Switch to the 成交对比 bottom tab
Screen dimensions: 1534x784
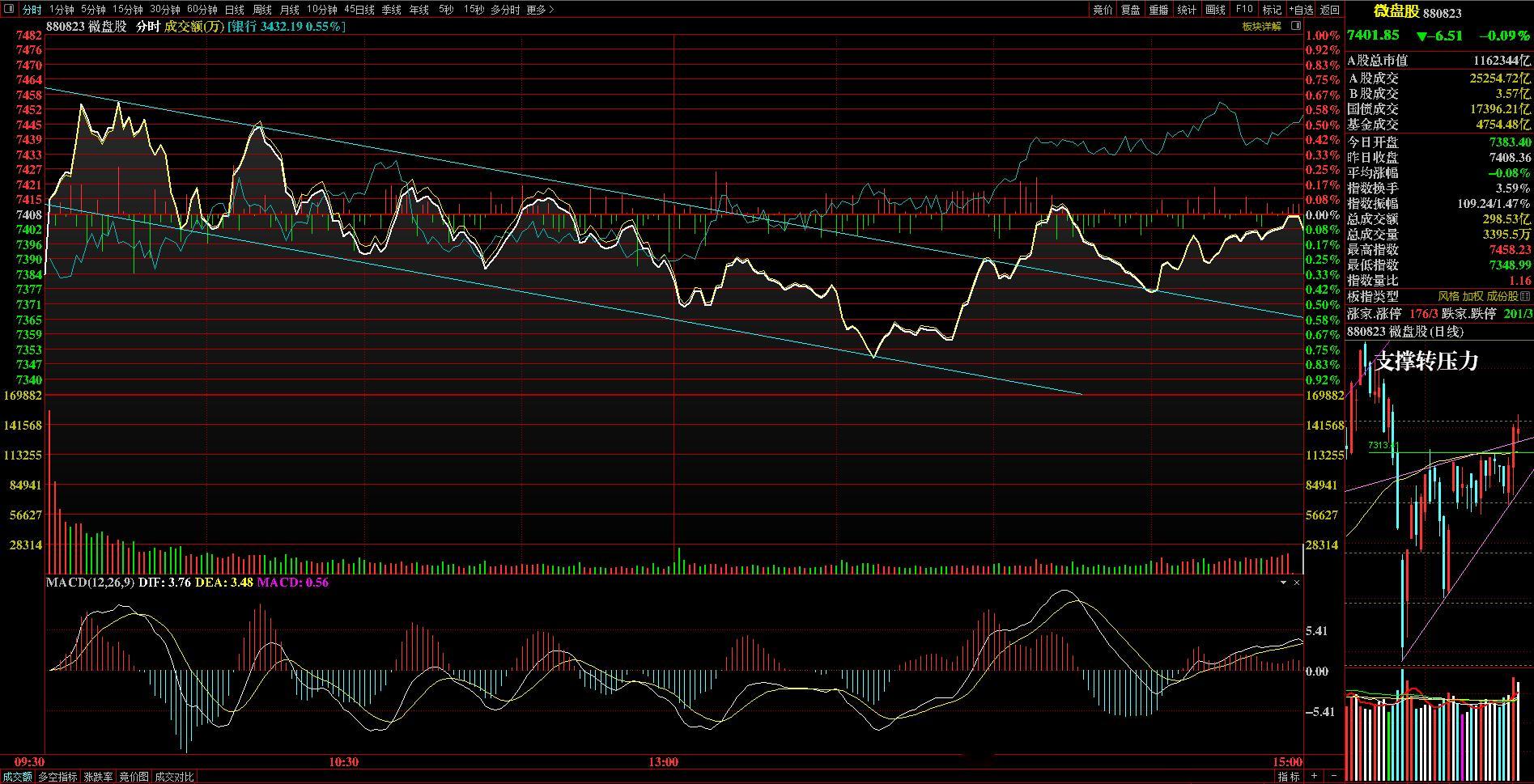click(174, 777)
